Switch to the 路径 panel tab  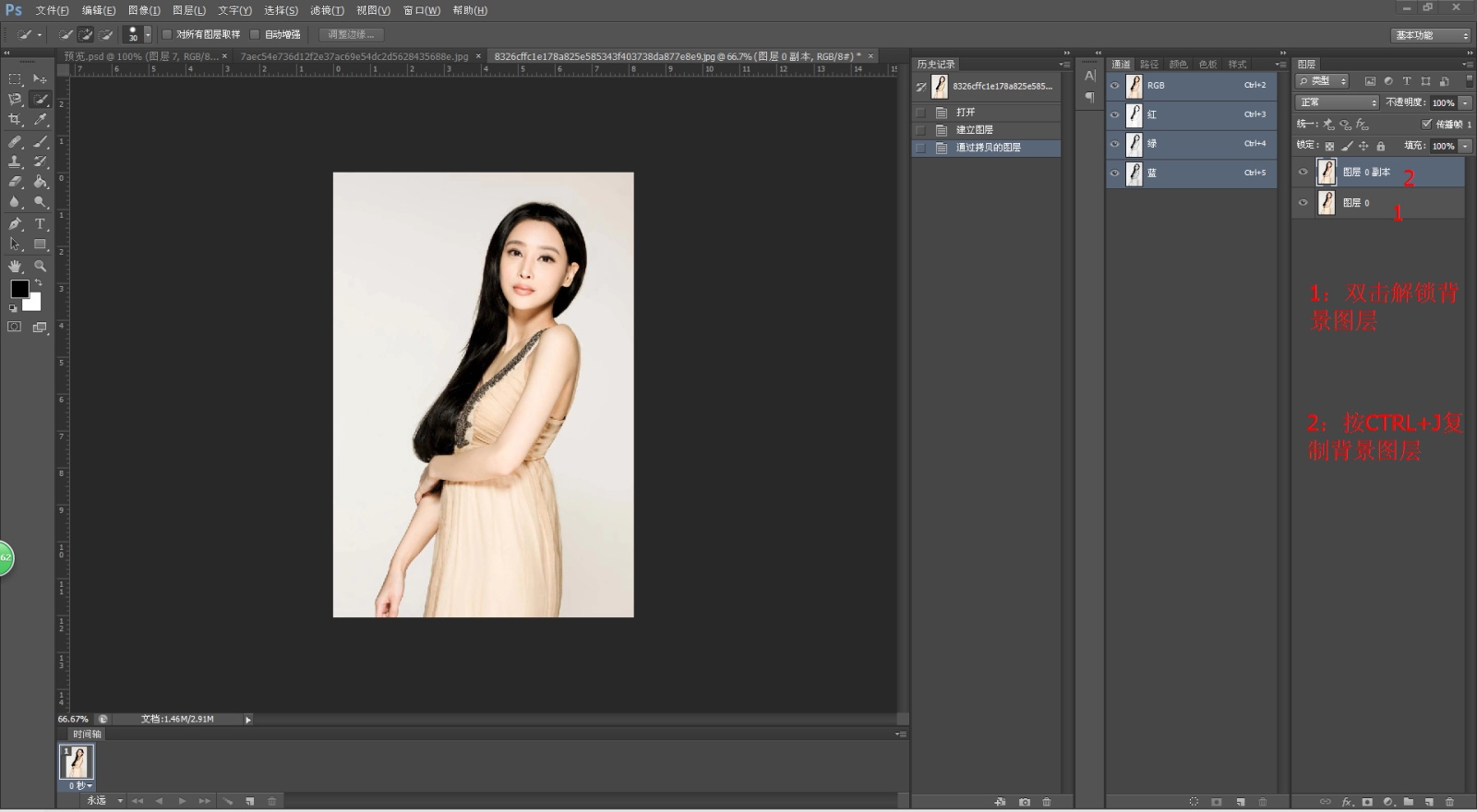click(x=1148, y=65)
